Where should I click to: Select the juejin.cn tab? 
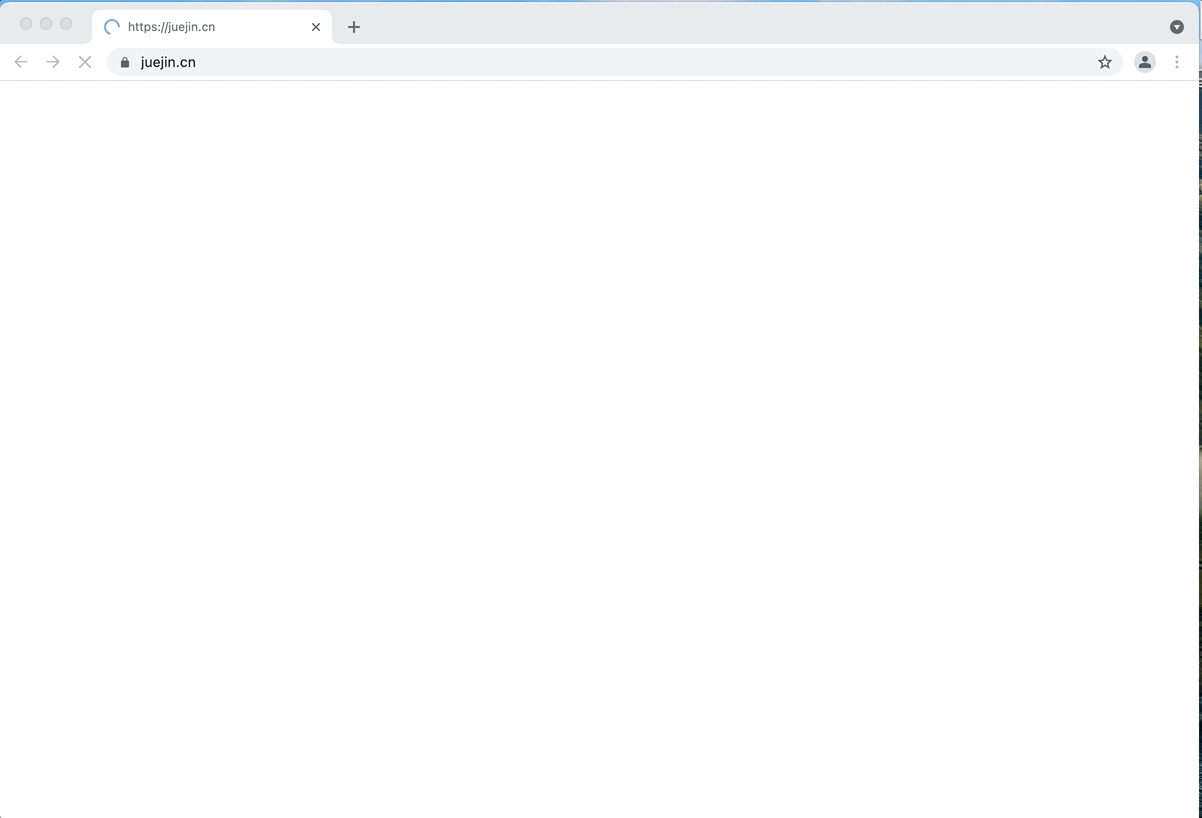coord(200,27)
